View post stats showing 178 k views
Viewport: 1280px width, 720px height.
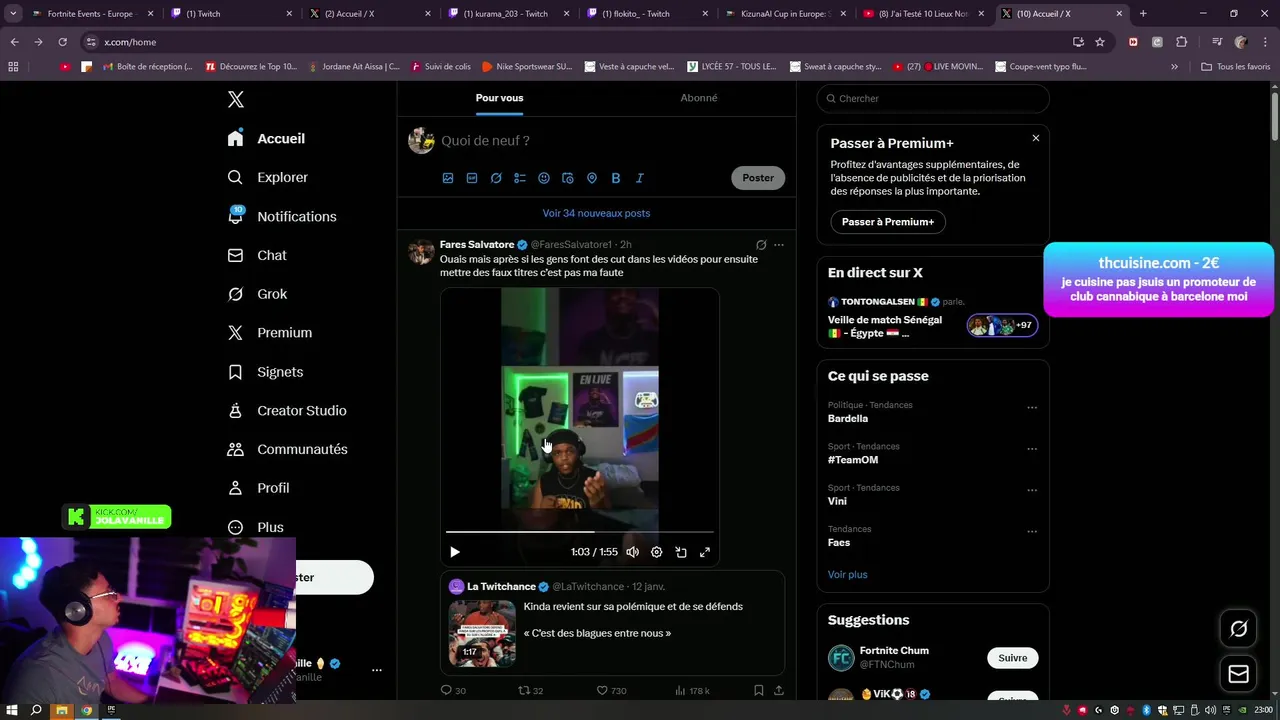[x=692, y=690]
